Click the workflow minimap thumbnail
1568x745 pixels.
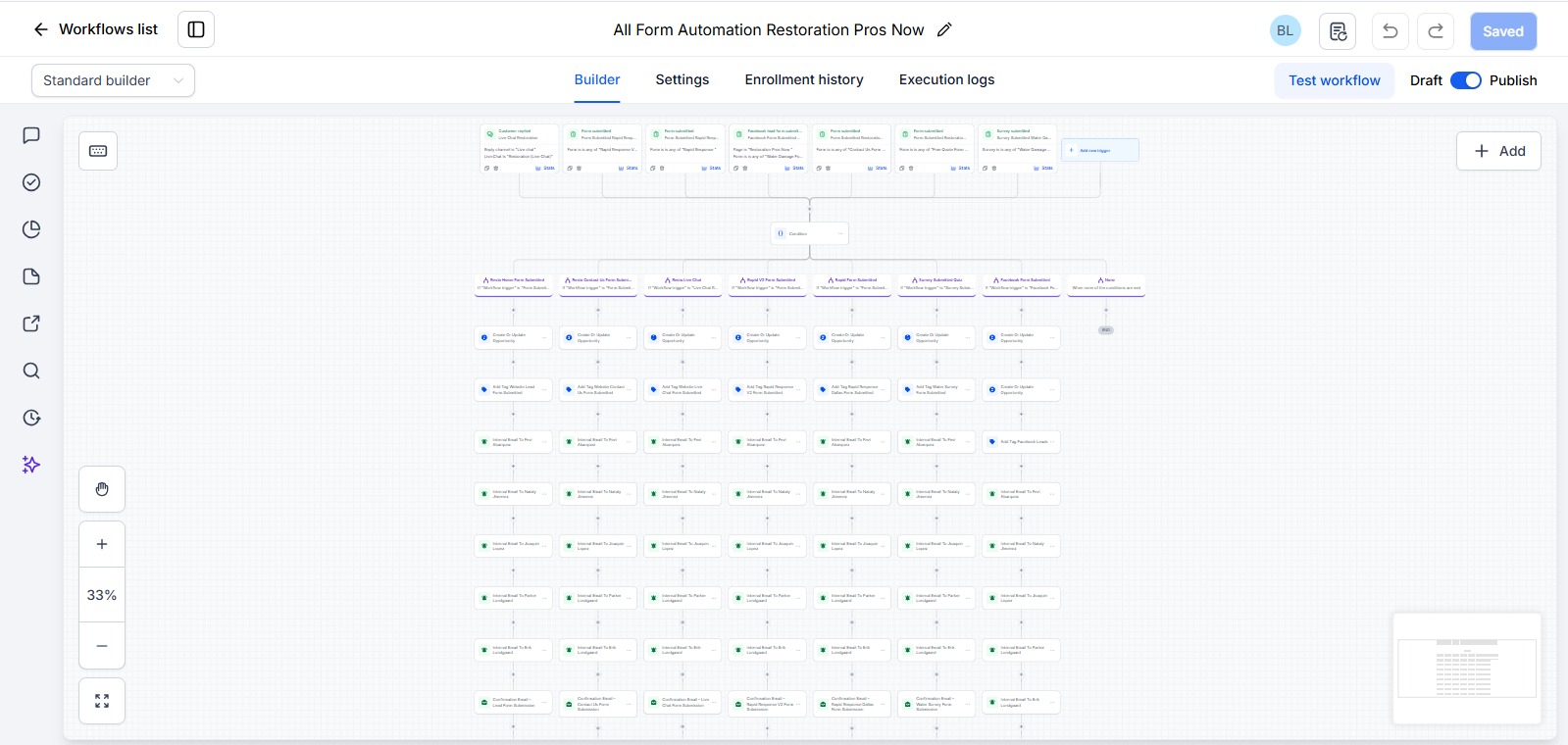1467,669
